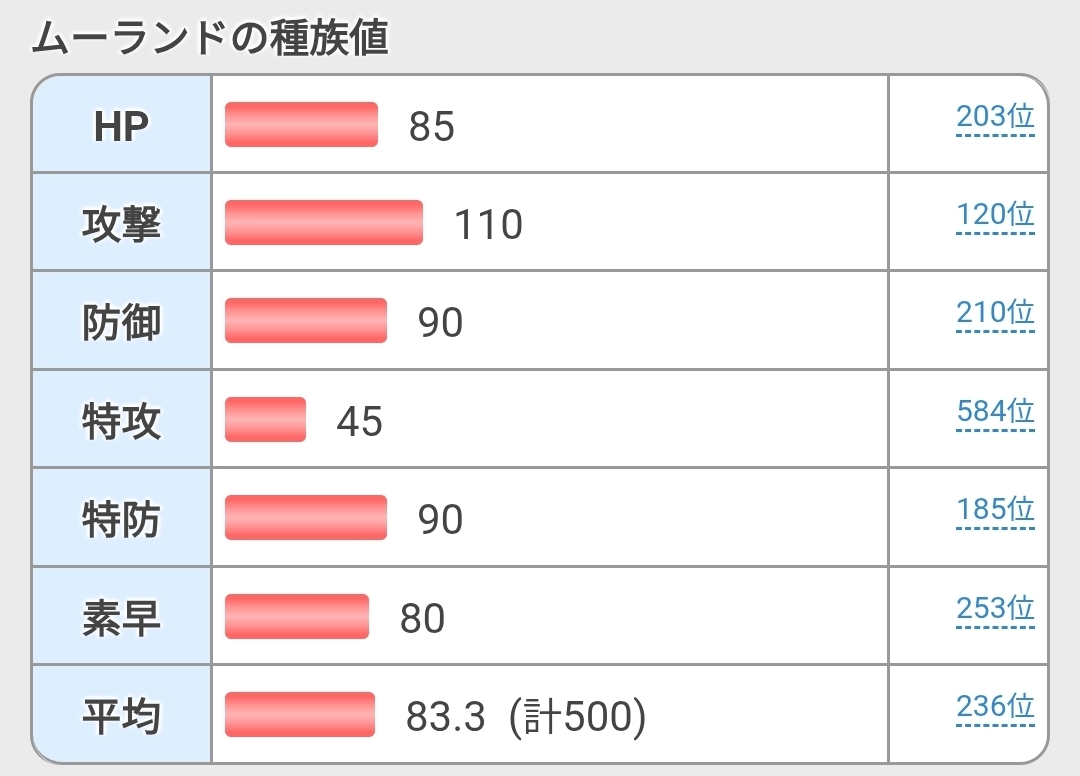Click the red 平均 stat bar

300,714
